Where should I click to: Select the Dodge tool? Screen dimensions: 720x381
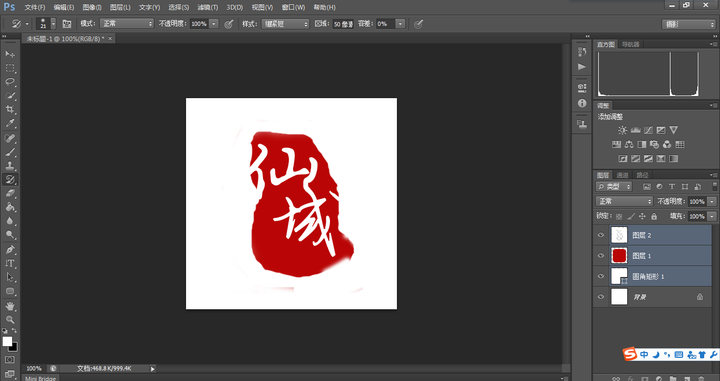point(10,235)
